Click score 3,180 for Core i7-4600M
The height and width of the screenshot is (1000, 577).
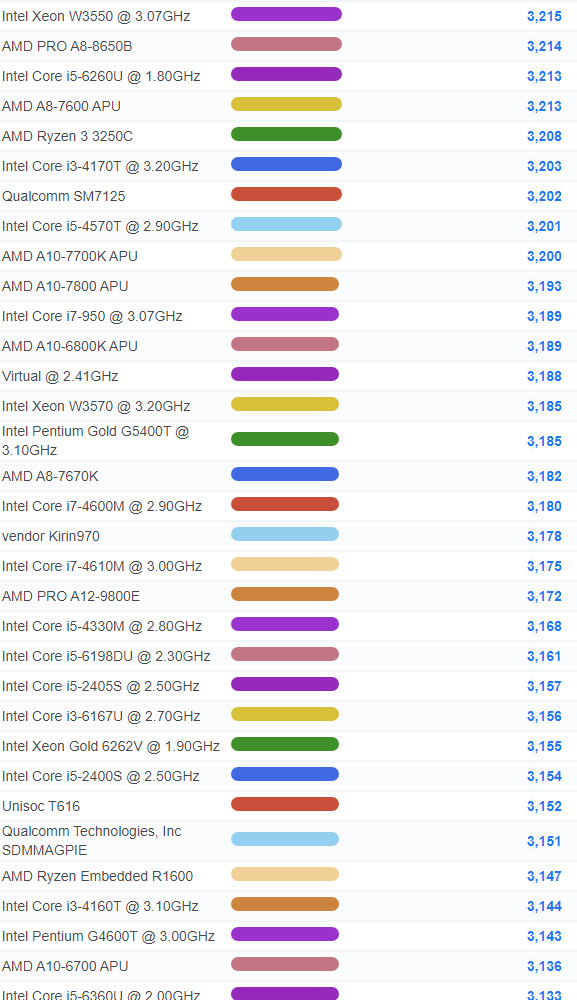pyautogui.click(x=544, y=506)
